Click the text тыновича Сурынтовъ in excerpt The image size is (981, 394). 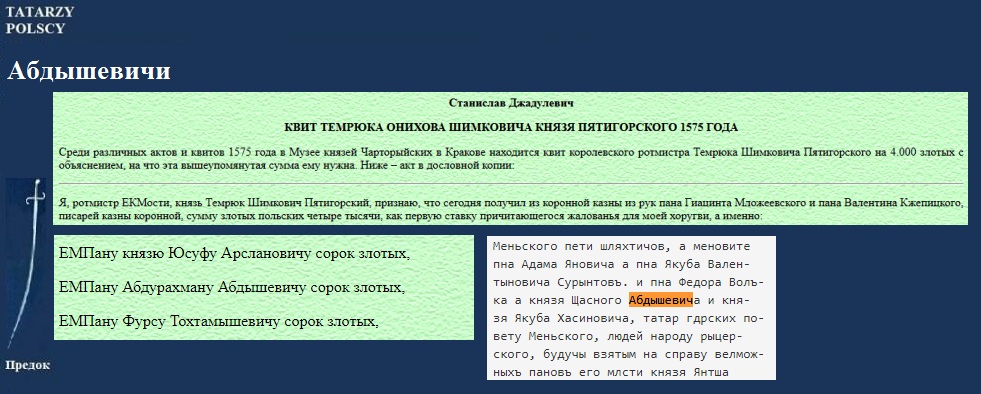pyautogui.click(x=559, y=283)
